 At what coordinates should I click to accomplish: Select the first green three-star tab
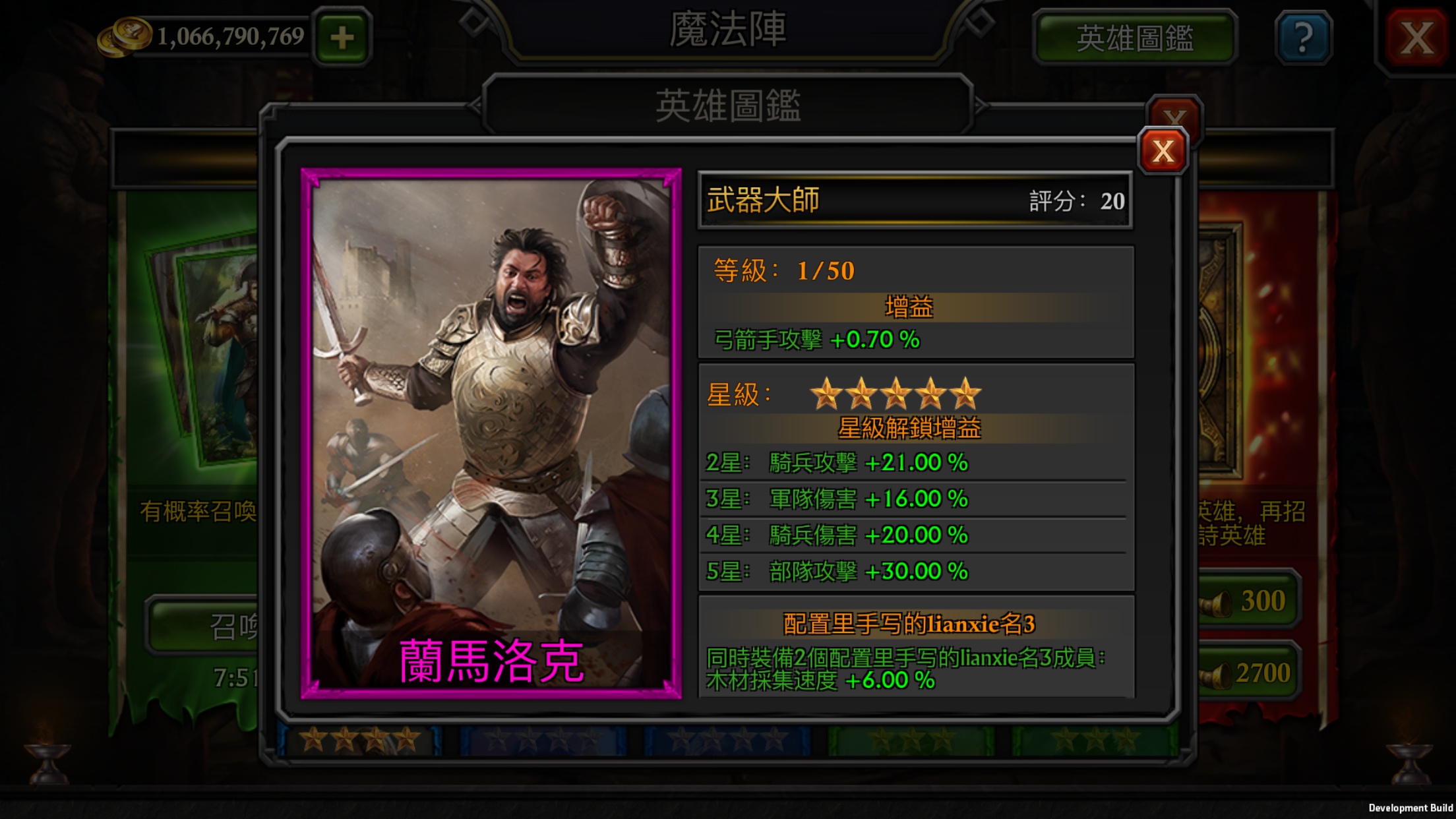911,740
